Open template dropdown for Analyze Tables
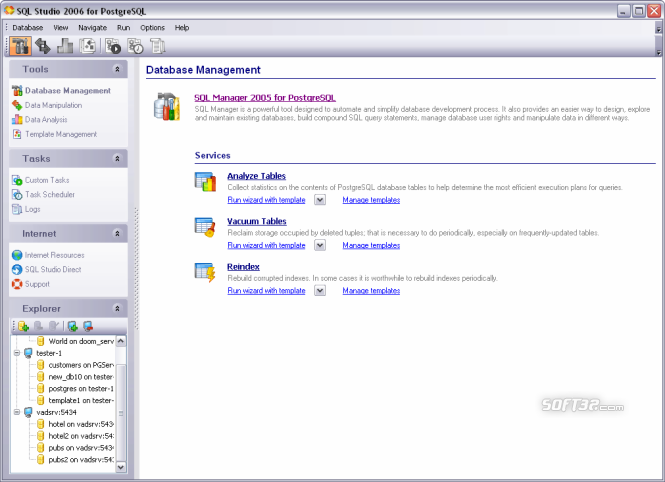 point(320,200)
